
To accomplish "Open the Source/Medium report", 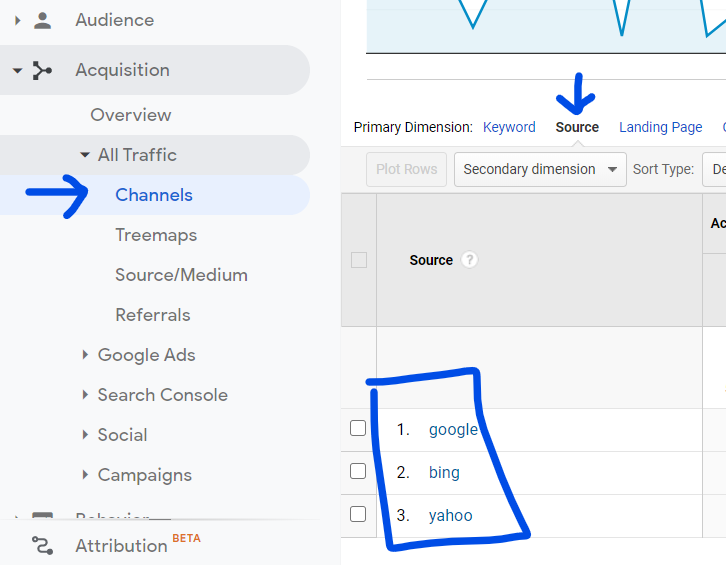I will [181, 275].
